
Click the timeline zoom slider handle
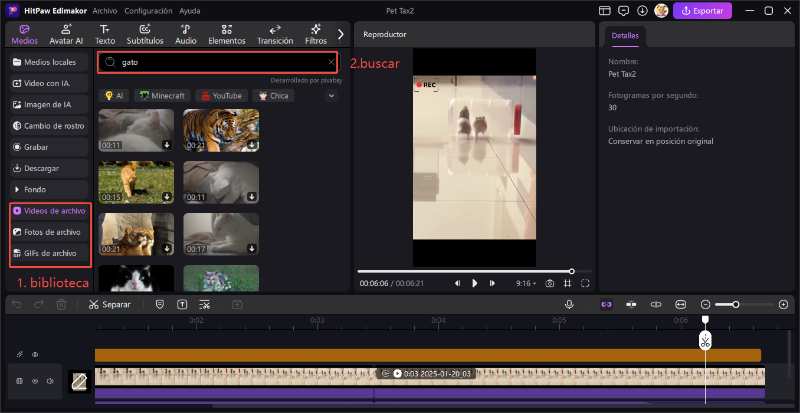[736, 304]
